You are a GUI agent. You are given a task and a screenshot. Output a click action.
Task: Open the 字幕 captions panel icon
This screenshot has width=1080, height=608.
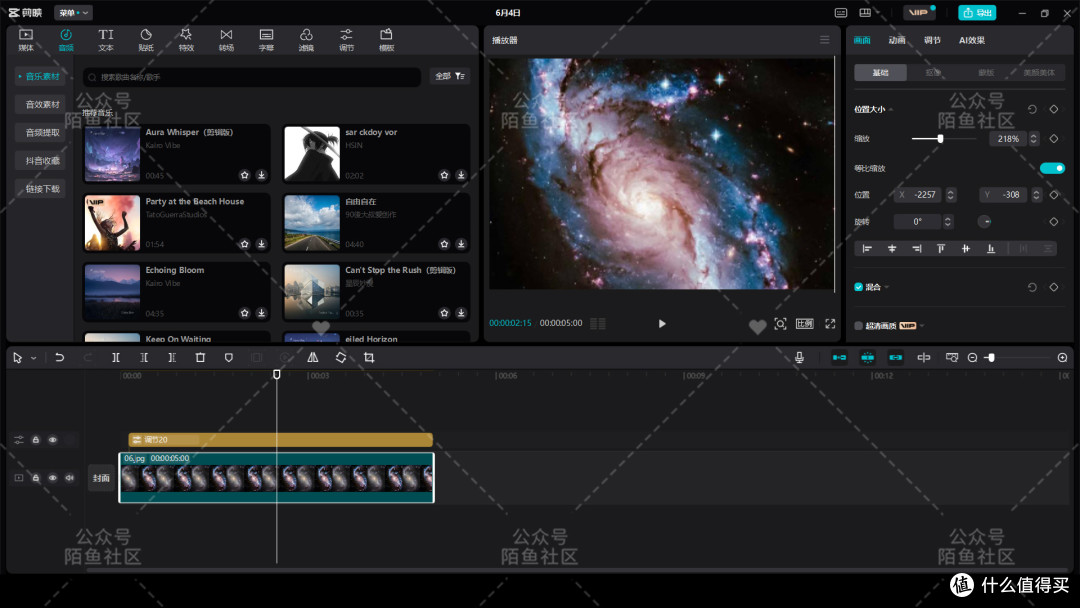tap(266, 40)
